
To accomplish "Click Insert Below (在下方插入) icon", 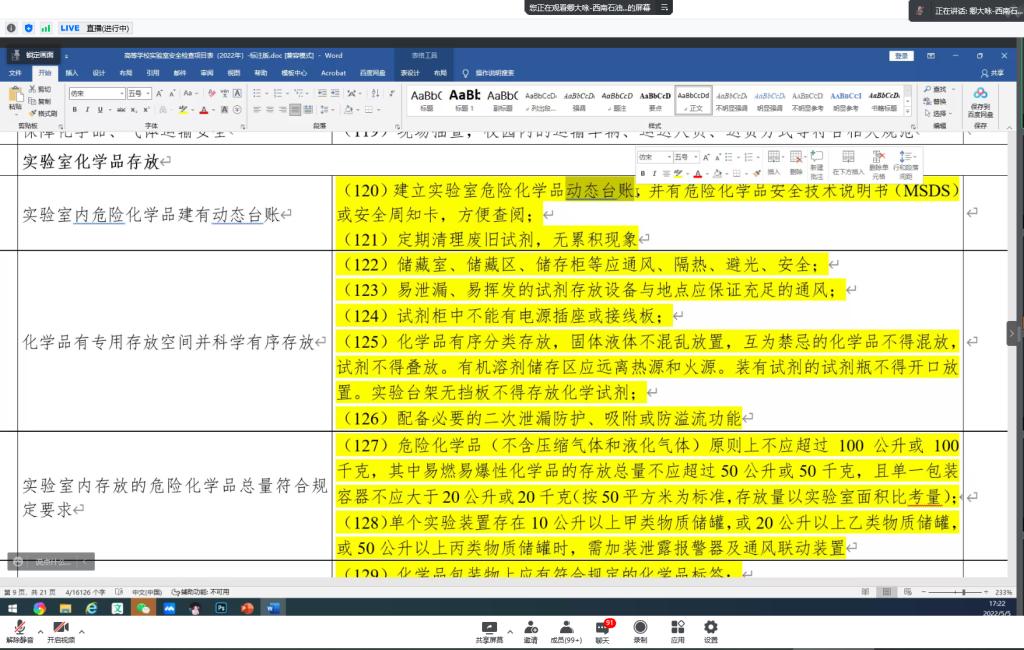I will (x=846, y=161).
